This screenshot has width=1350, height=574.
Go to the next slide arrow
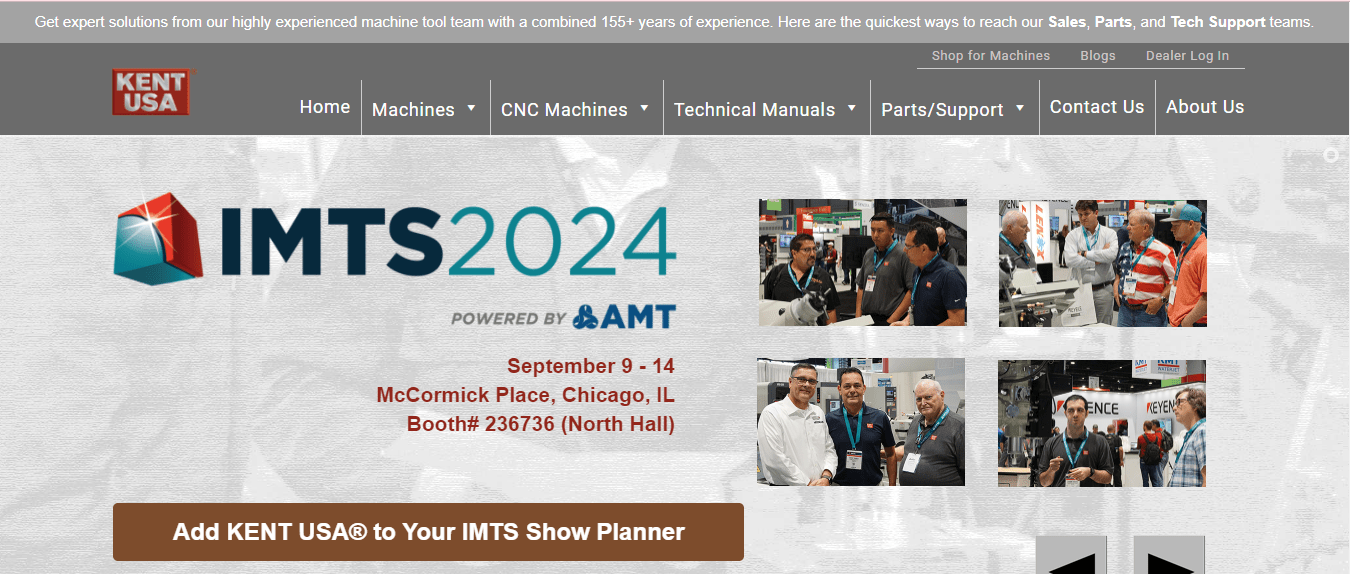(x=1169, y=556)
